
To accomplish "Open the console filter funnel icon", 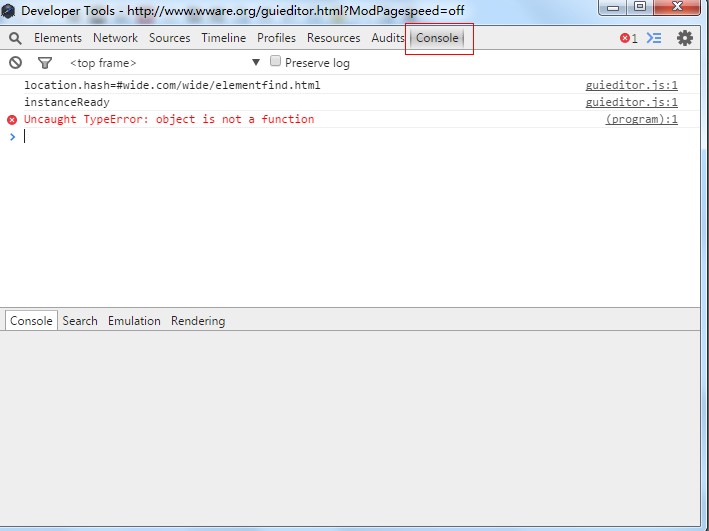I will 44,63.
